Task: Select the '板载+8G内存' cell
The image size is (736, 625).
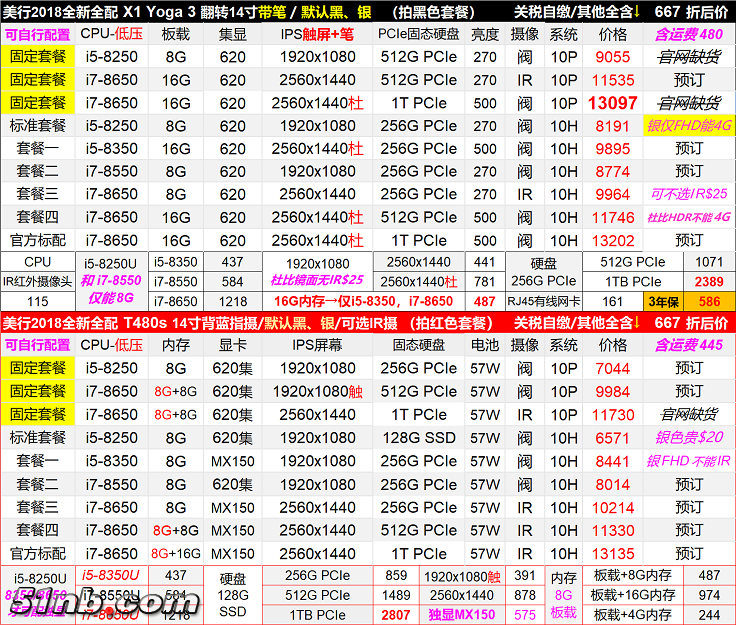Action: click(632, 575)
